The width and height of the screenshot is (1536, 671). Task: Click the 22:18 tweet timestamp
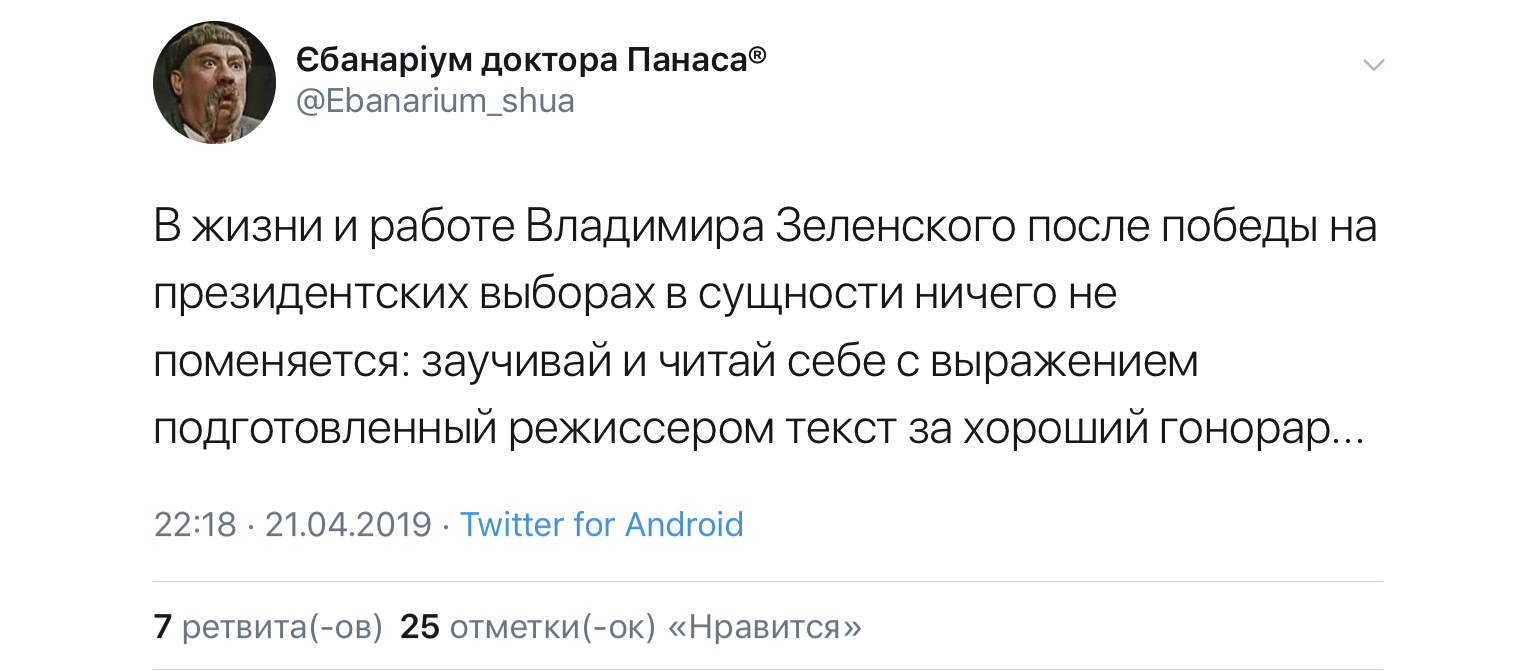pyautogui.click(x=195, y=524)
